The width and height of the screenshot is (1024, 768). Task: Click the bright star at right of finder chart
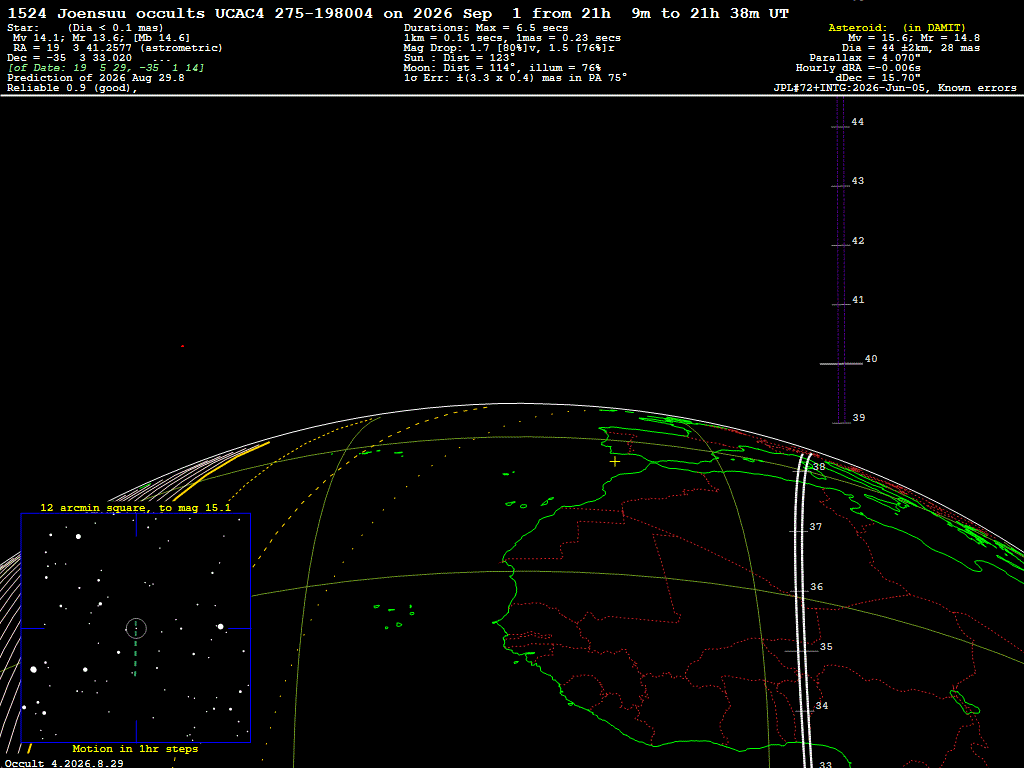click(221, 627)
